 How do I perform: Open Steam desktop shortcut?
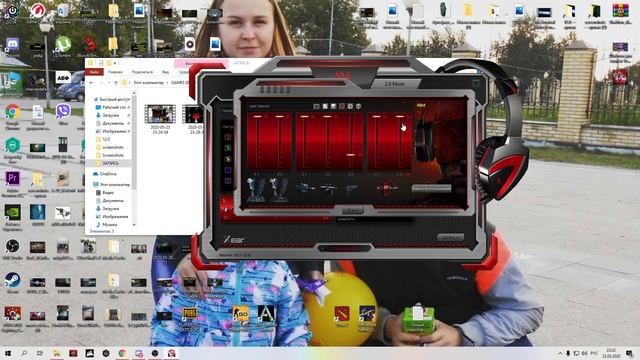click(x=13, y=283)
